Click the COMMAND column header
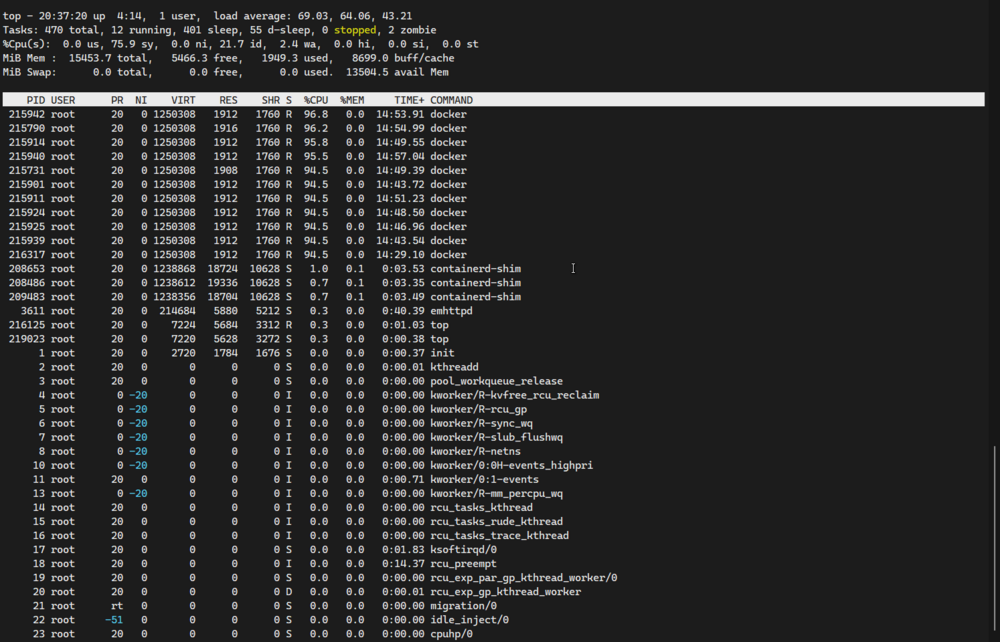Image resolution: width=1000 pixels, height=642 pixels. (x=452, y=100)
